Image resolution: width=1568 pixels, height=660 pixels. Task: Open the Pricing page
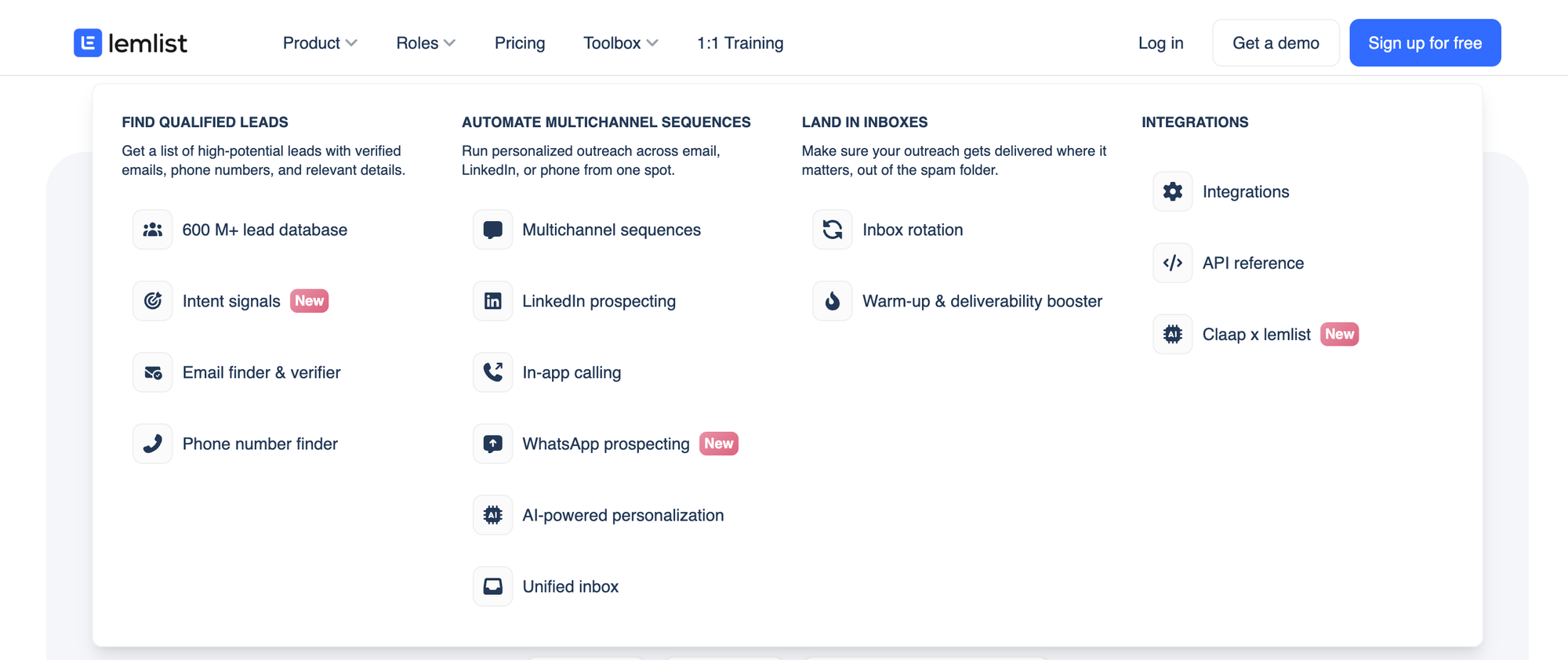(x=520, y=43)
